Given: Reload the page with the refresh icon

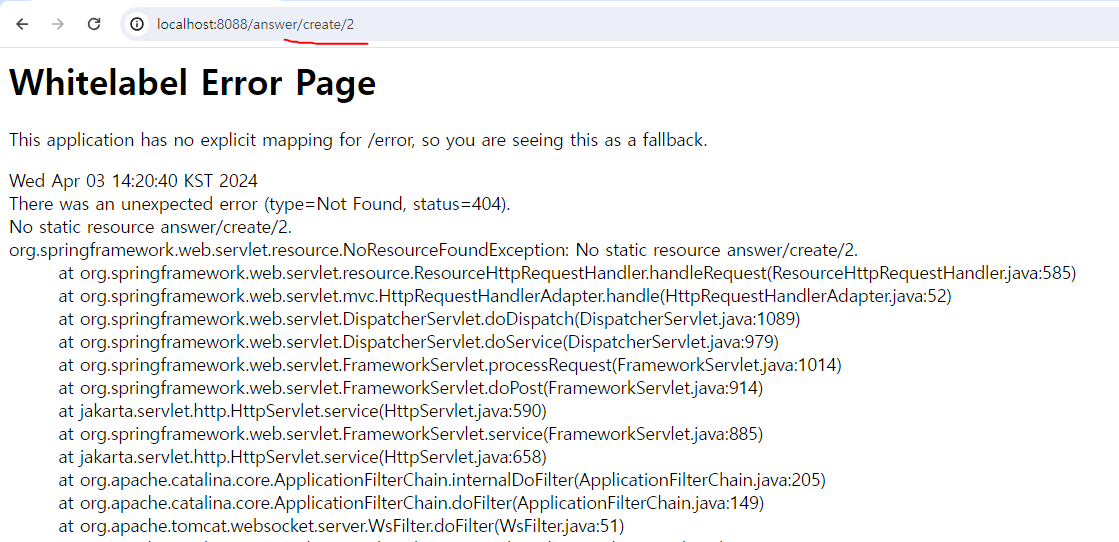Looking at the screenshot, I should [93, 24].
